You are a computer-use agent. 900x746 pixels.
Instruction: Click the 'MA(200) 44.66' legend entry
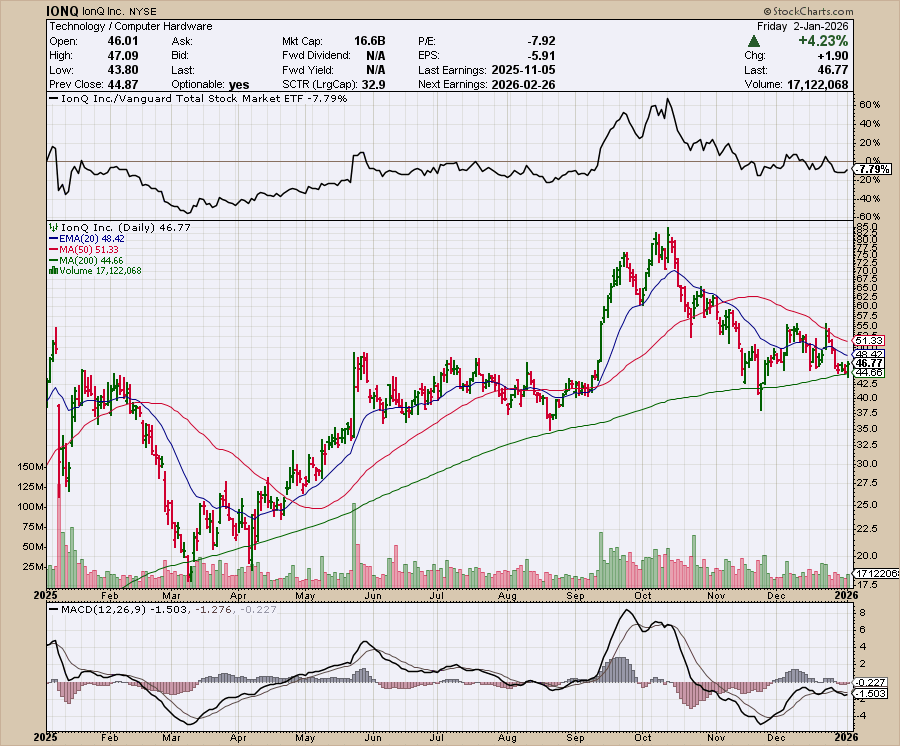click(91, 261)
